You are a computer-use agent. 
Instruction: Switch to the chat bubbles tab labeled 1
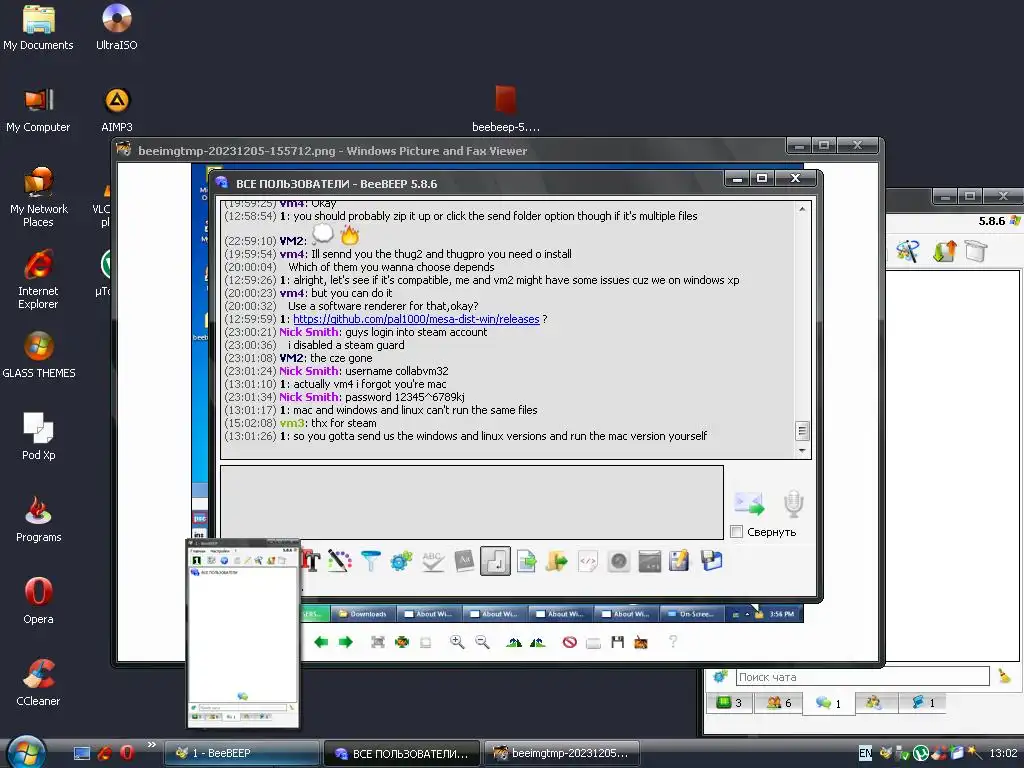(x=827, y=703)
